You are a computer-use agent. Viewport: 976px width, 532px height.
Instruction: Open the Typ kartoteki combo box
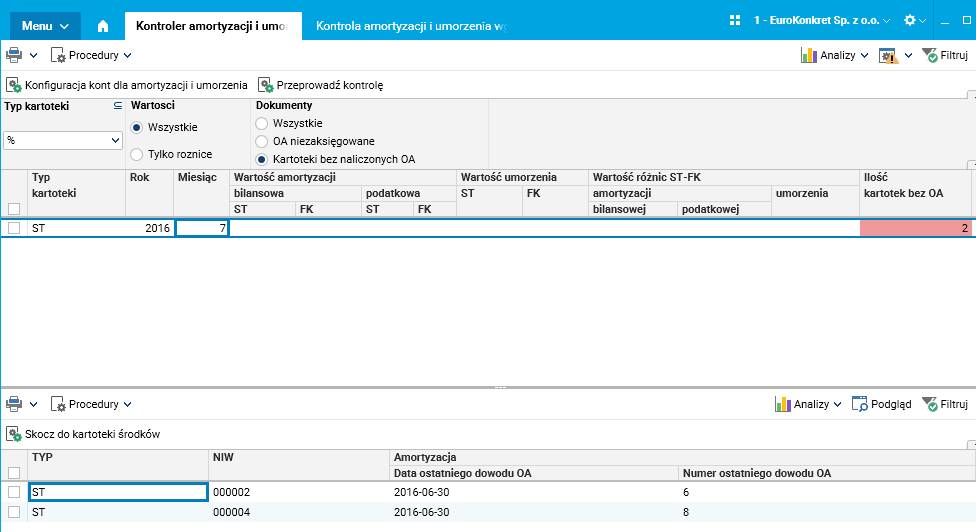click(63, 141)
